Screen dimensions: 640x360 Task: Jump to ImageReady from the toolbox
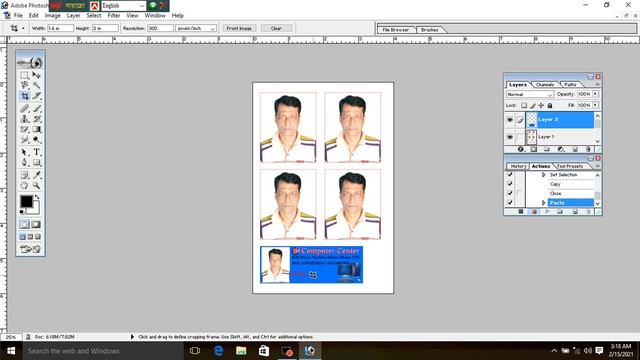click(30, 249)
